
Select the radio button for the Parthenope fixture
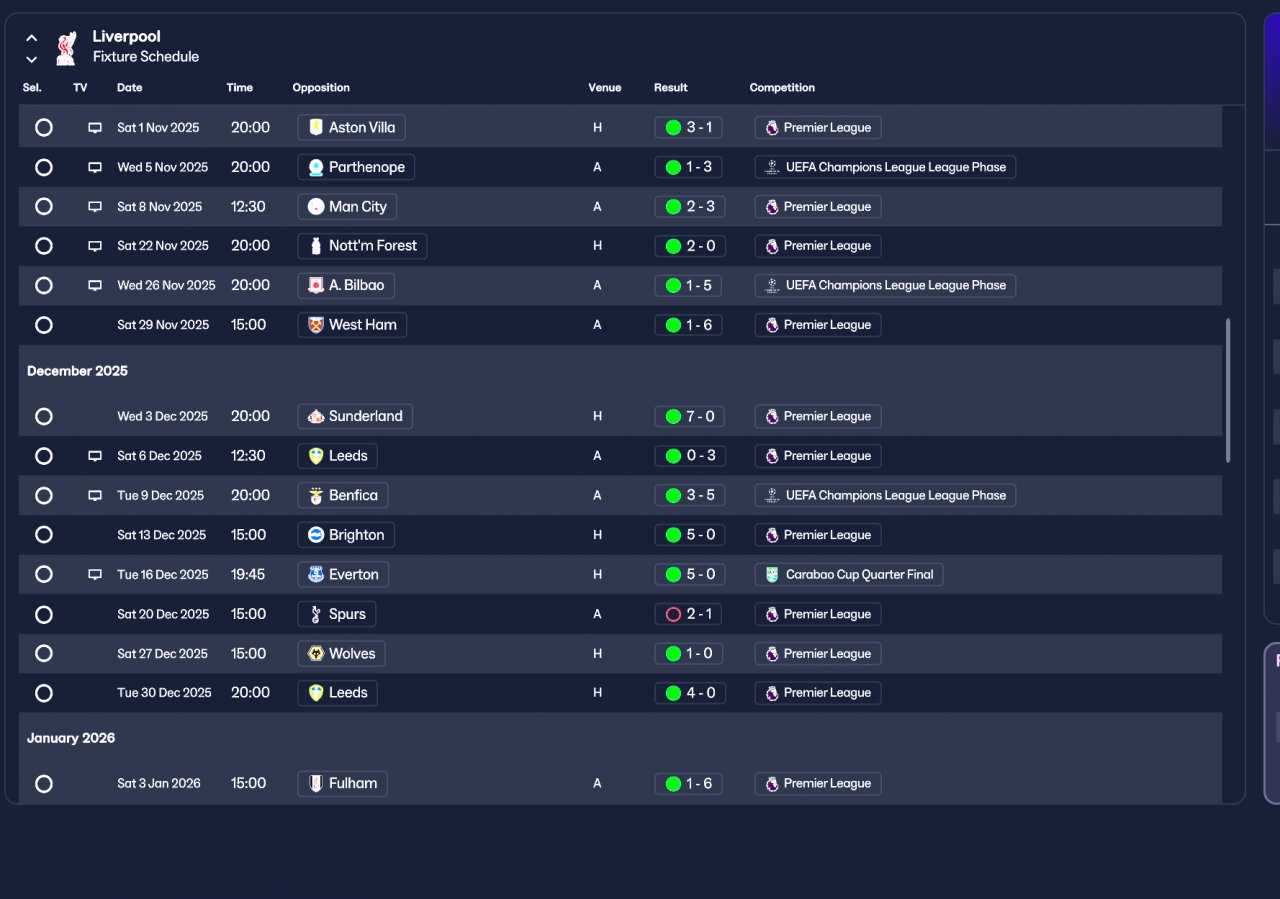[x=44, y=167]
